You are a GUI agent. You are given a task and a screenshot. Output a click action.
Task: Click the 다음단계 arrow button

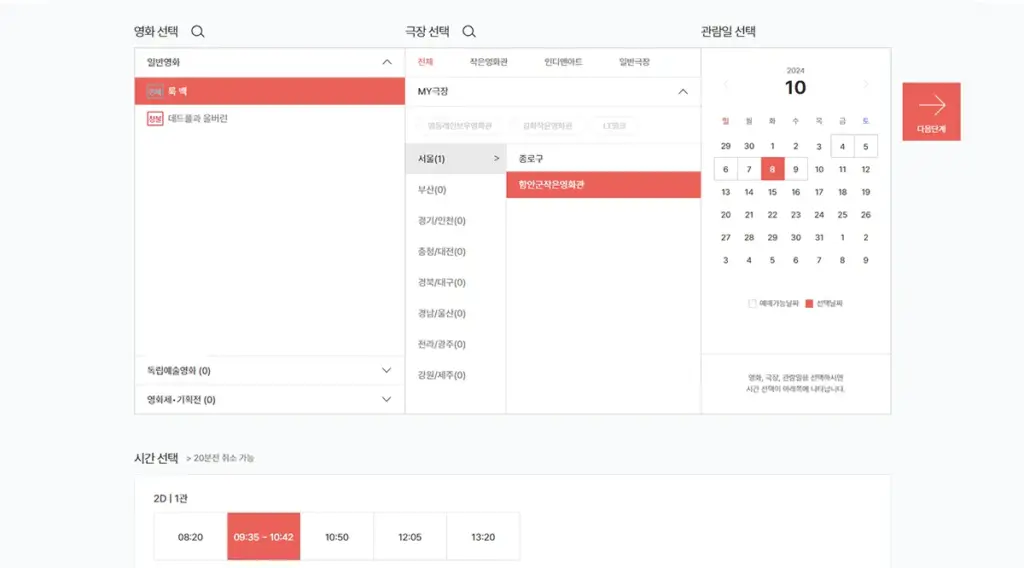(x=931, y=111)
